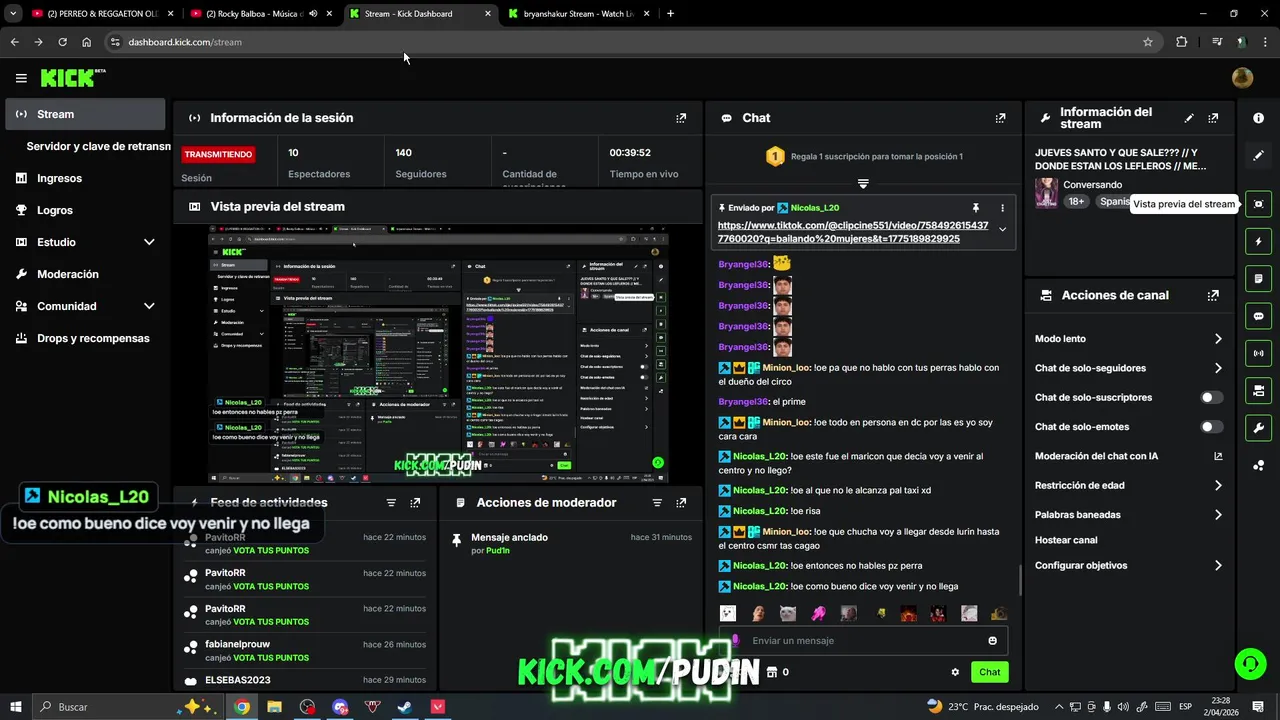1280x720 pixels.
Task: Click the Conversando category thumbnail
Action: click(x=1046, y=193)
